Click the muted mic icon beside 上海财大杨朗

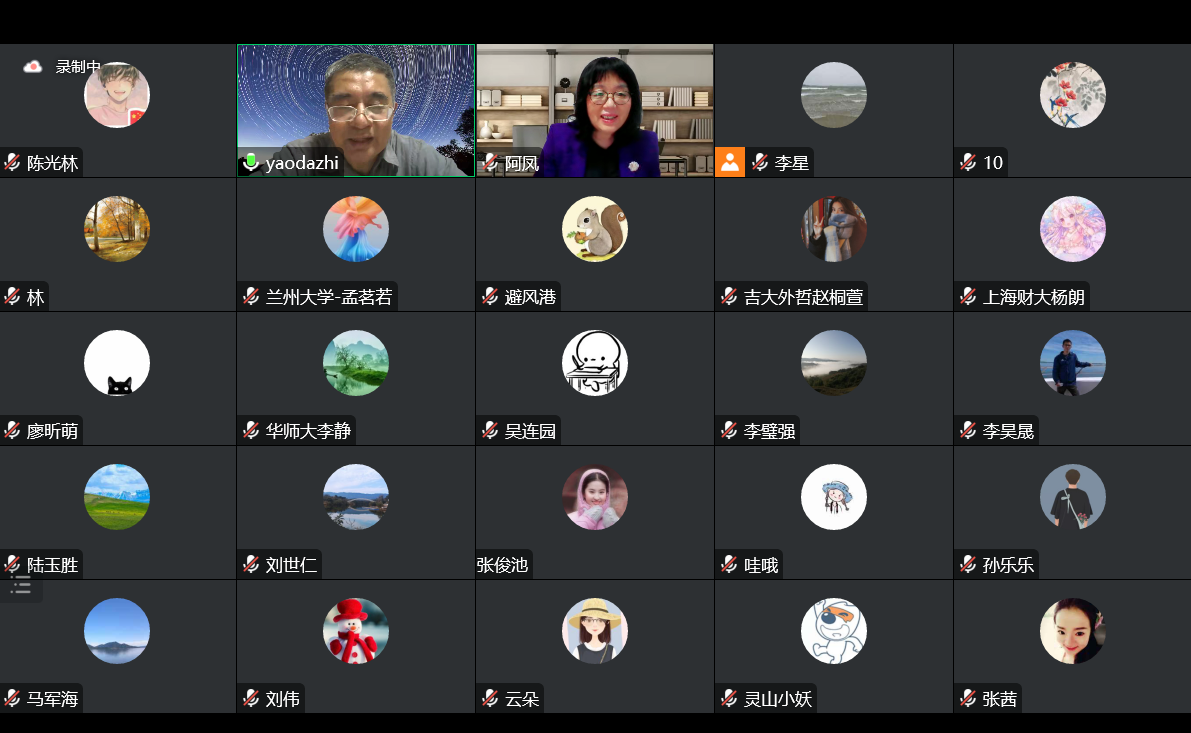coord(968,297)
